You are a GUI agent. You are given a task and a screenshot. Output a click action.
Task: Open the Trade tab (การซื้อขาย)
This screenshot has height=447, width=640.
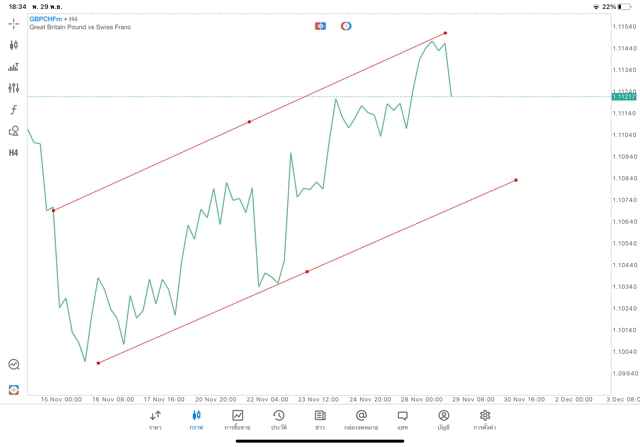[x=237, y=419]
